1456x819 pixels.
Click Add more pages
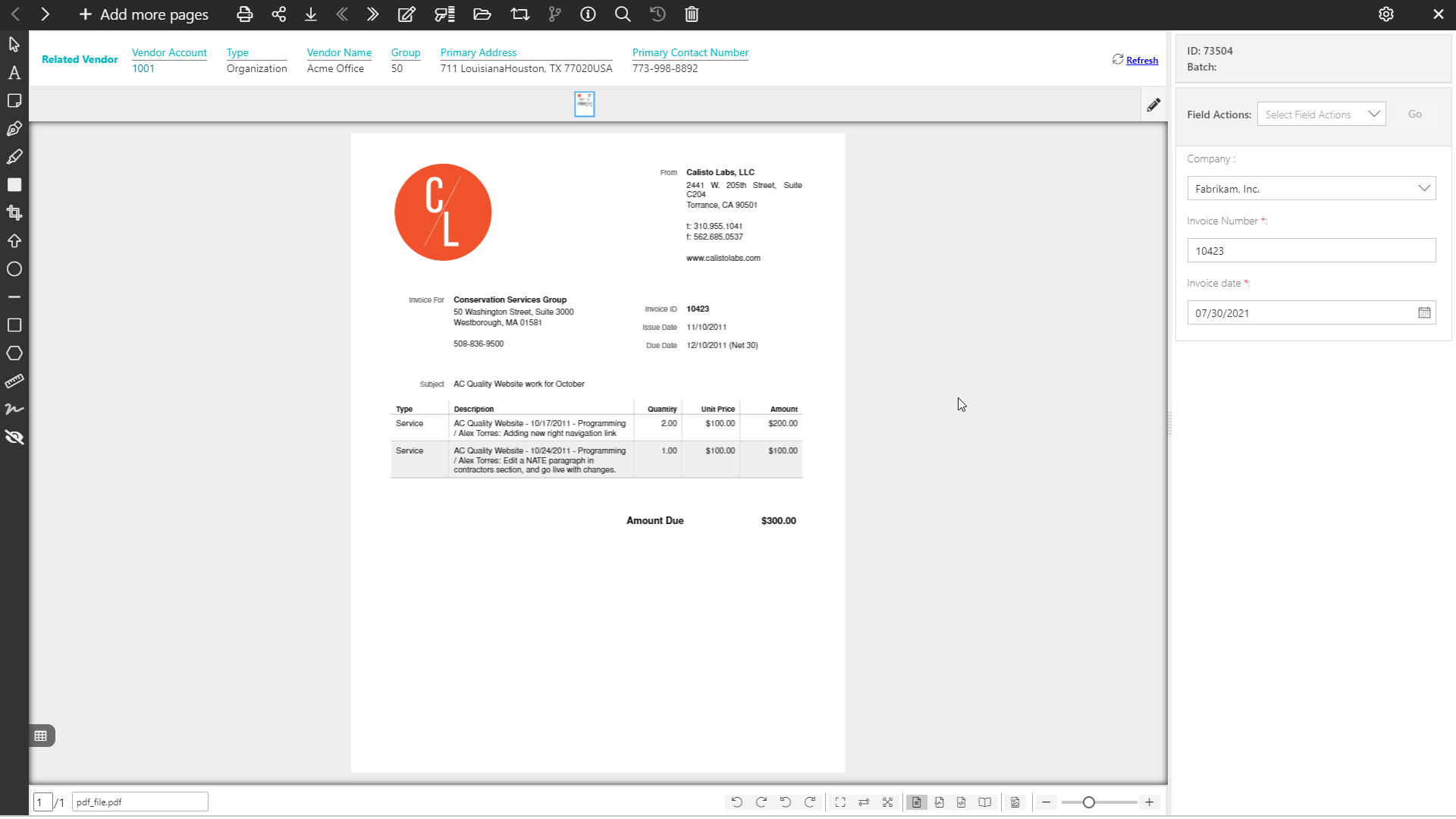(144, 14)
